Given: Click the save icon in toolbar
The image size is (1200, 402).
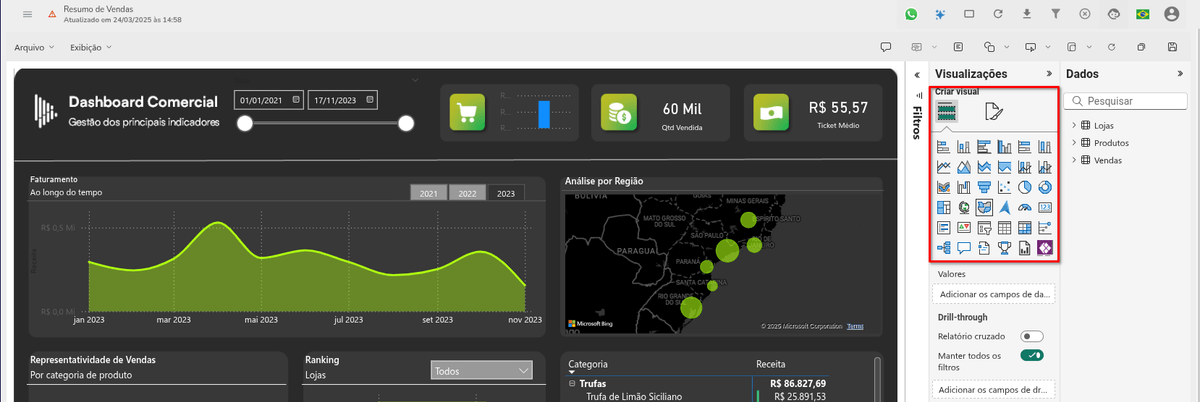Looking at the screenshot, I should click(1172, 47).
